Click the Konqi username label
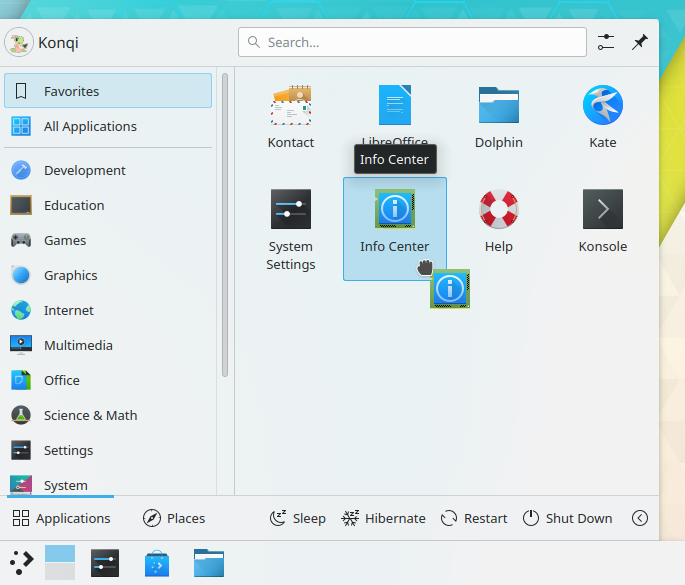The height and width of the screenshot is (585, 685). click(x=58, y=42)
